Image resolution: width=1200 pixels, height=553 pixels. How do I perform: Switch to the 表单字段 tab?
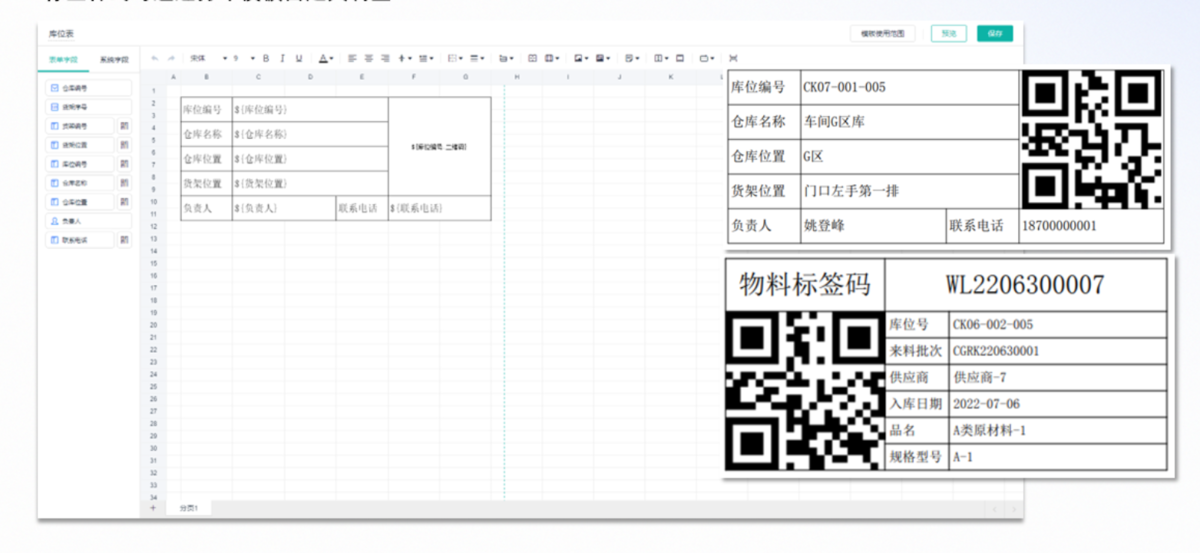coord(63,60)
